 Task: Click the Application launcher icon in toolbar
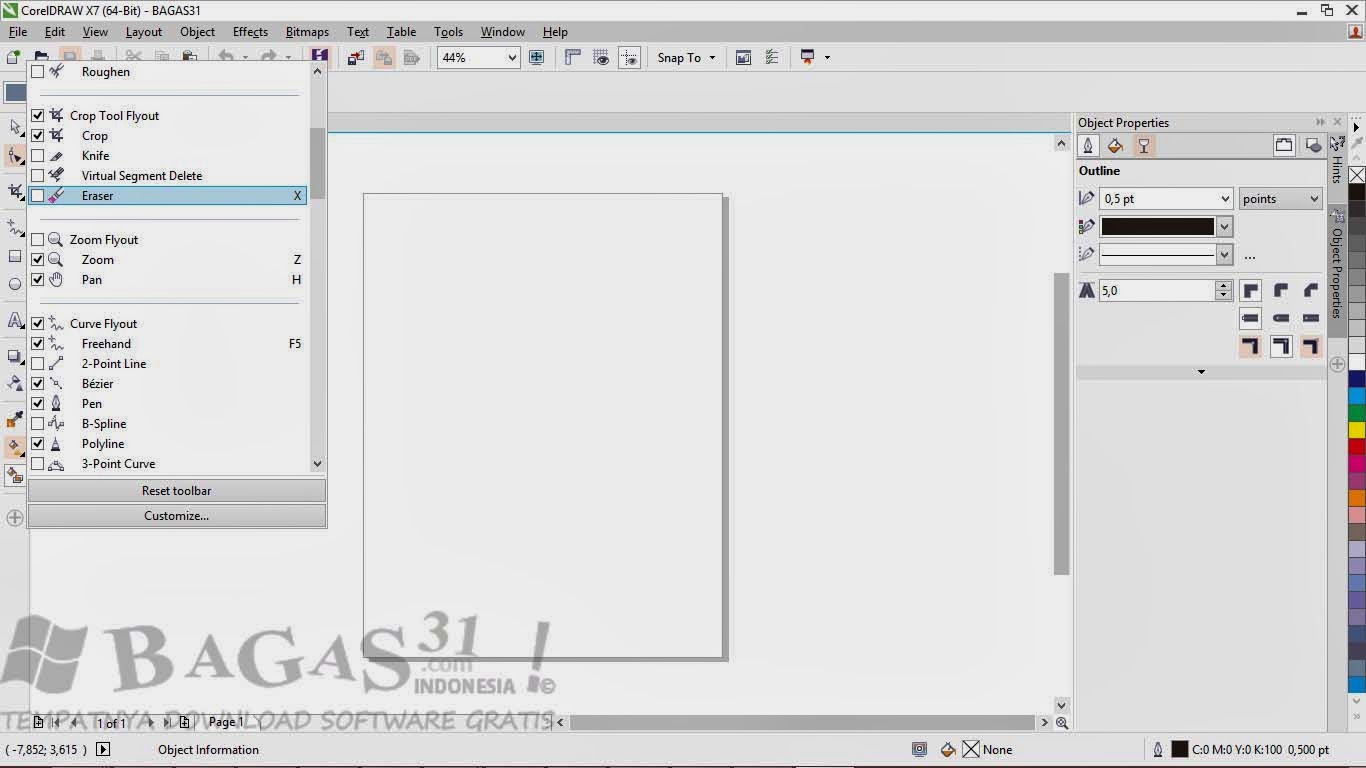(808, 57)
